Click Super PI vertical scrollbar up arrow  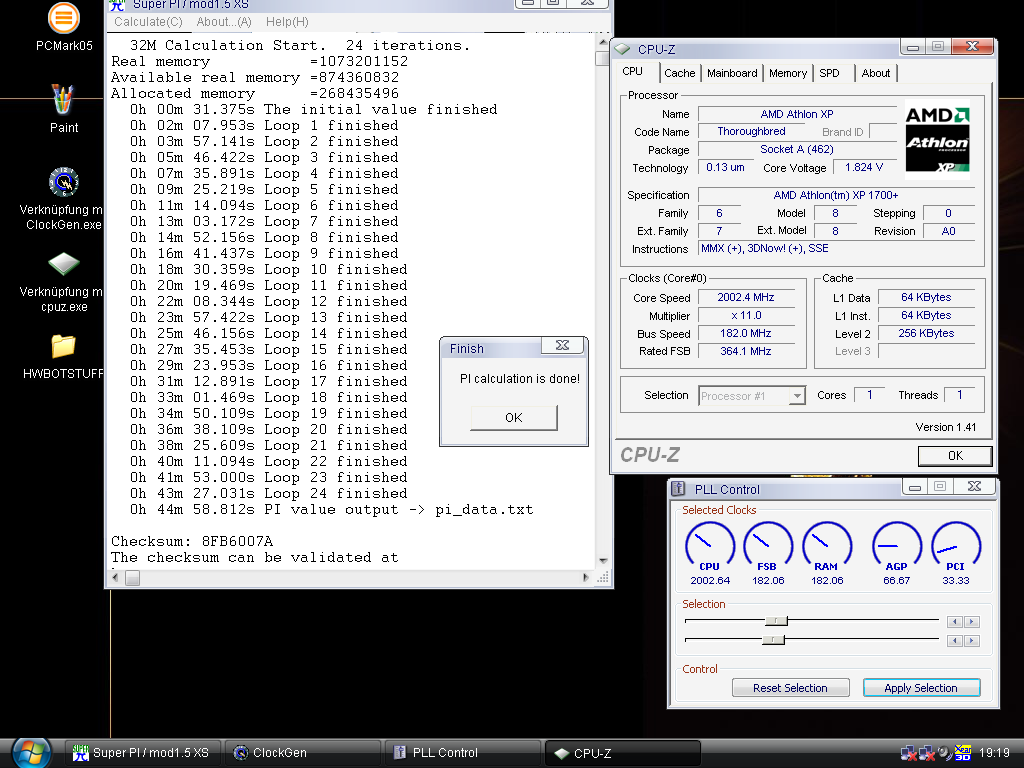coord(603,42)
